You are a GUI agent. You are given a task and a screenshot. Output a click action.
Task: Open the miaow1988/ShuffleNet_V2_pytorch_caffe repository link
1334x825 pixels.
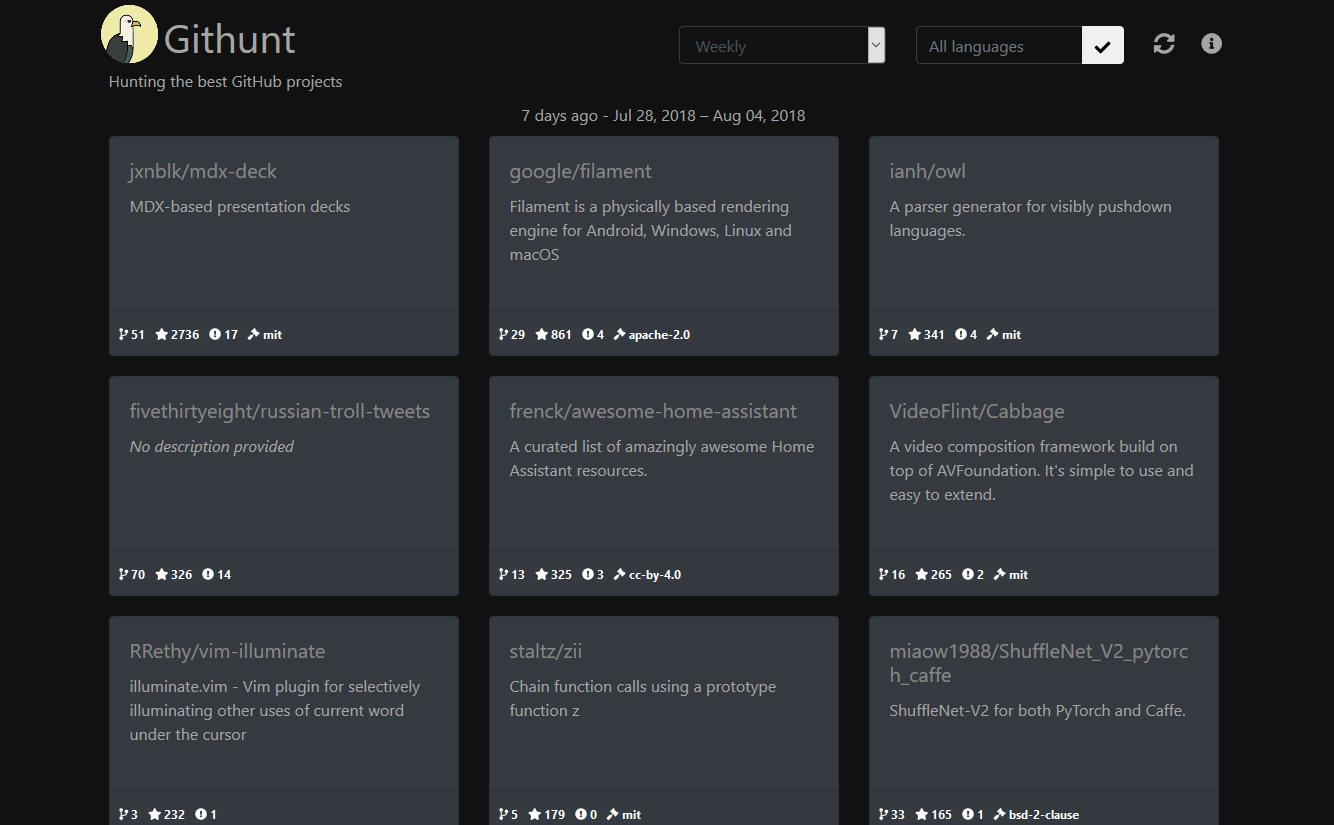(x=1039, y=664)
